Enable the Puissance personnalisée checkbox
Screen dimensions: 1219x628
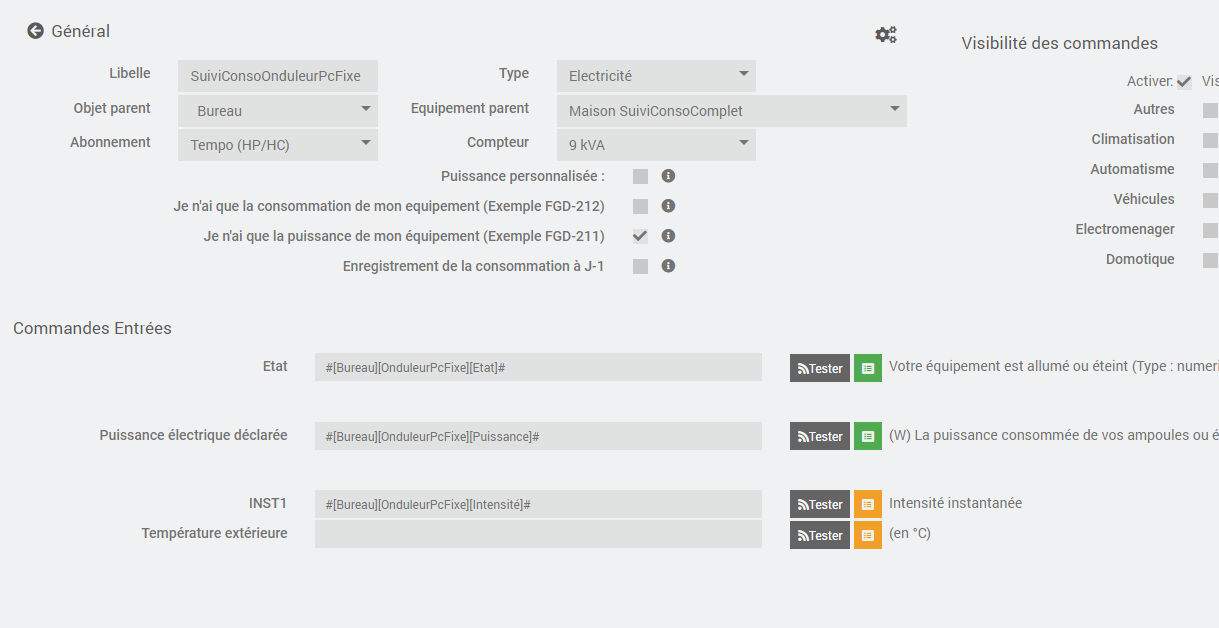[x=640, y=177]
